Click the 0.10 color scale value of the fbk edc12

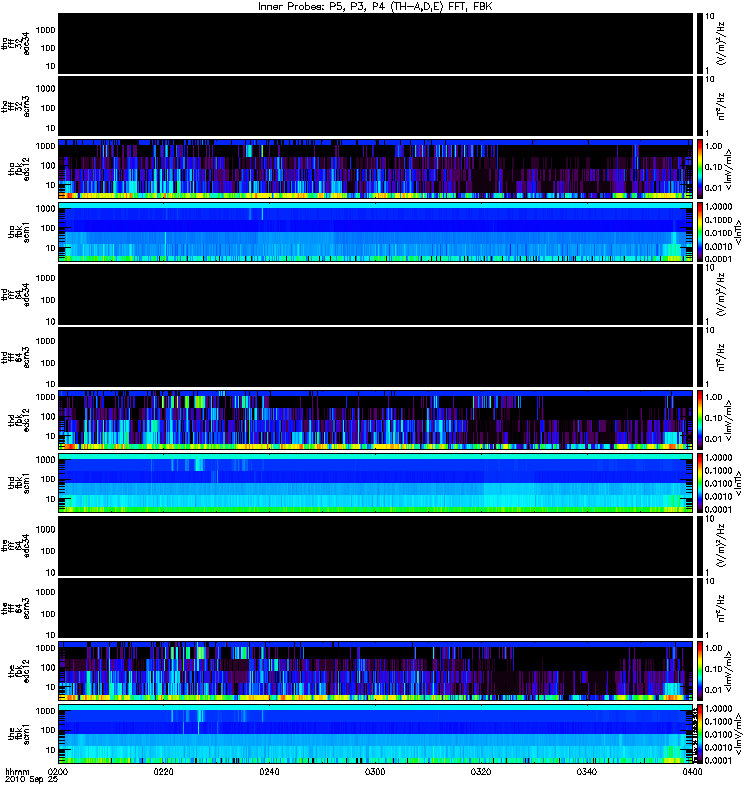(713, 669)
